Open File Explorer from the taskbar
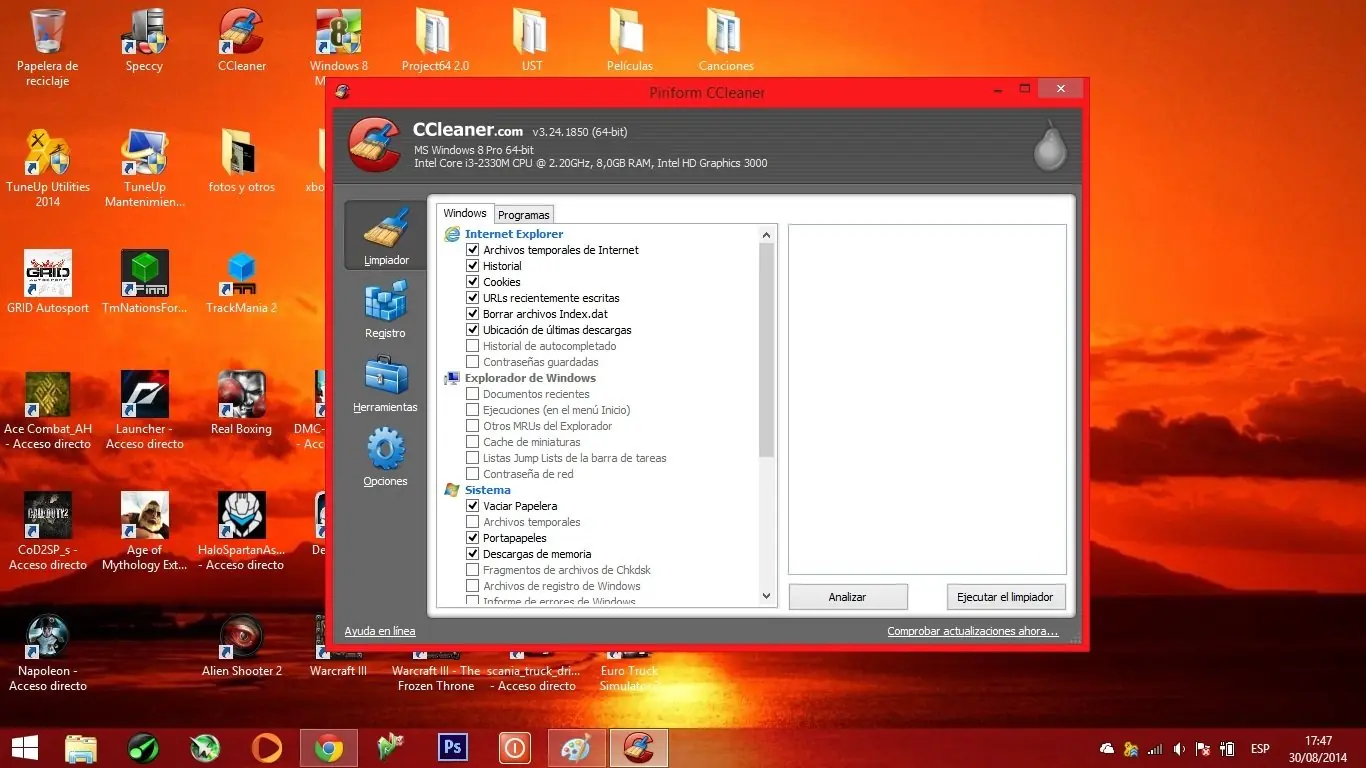The width and height of the screenshot is (1366, 768). point(81,747)
